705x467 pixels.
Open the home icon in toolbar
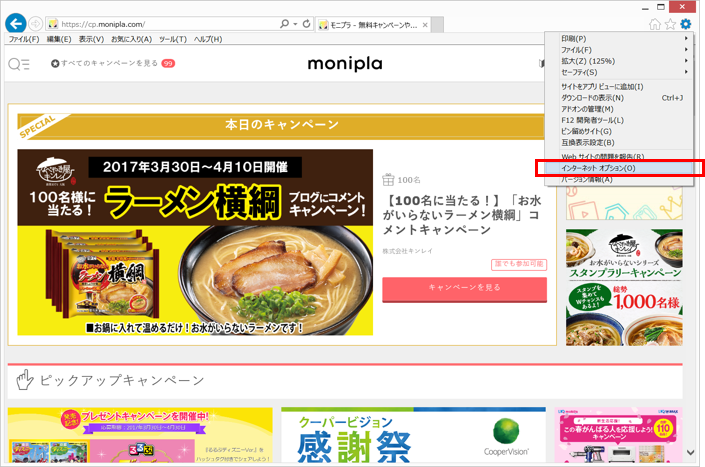point(655,24)
